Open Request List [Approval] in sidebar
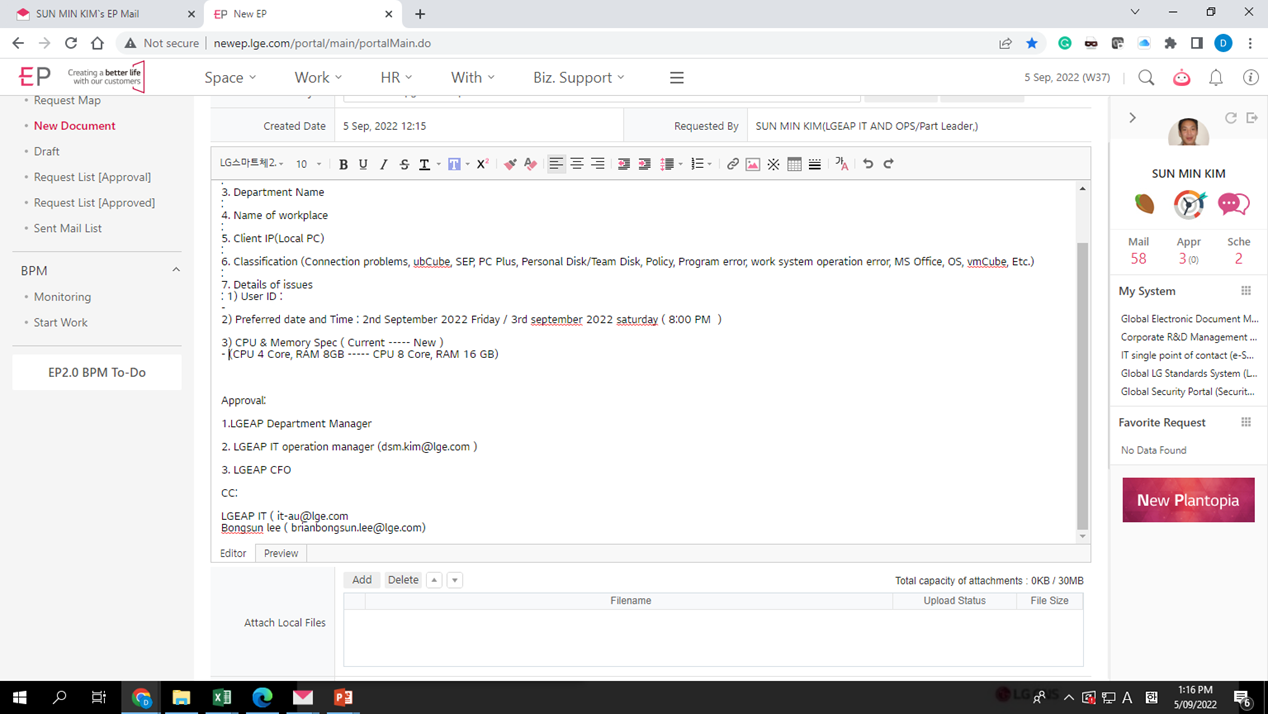 pos(92,177)
